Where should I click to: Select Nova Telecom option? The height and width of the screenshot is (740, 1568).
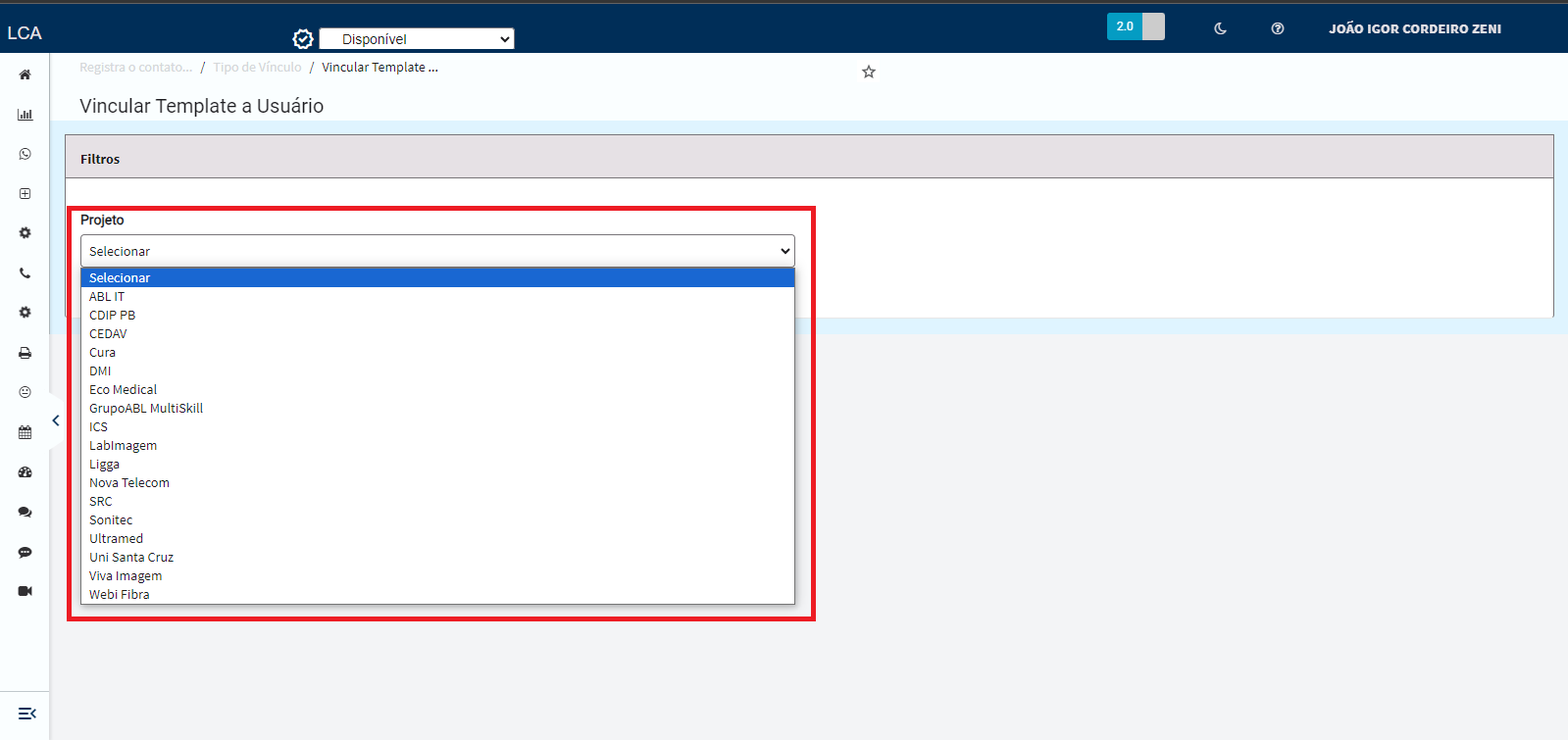point(437,482)
